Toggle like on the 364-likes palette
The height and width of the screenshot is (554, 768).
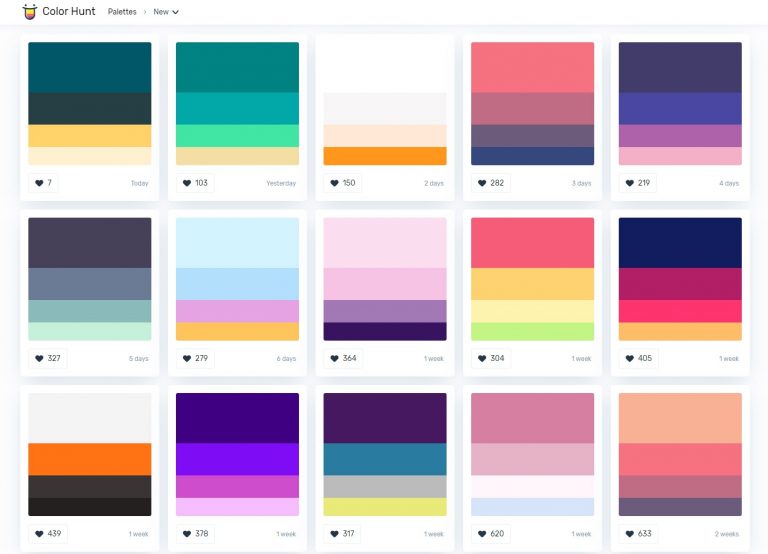[x=335, y=358]
